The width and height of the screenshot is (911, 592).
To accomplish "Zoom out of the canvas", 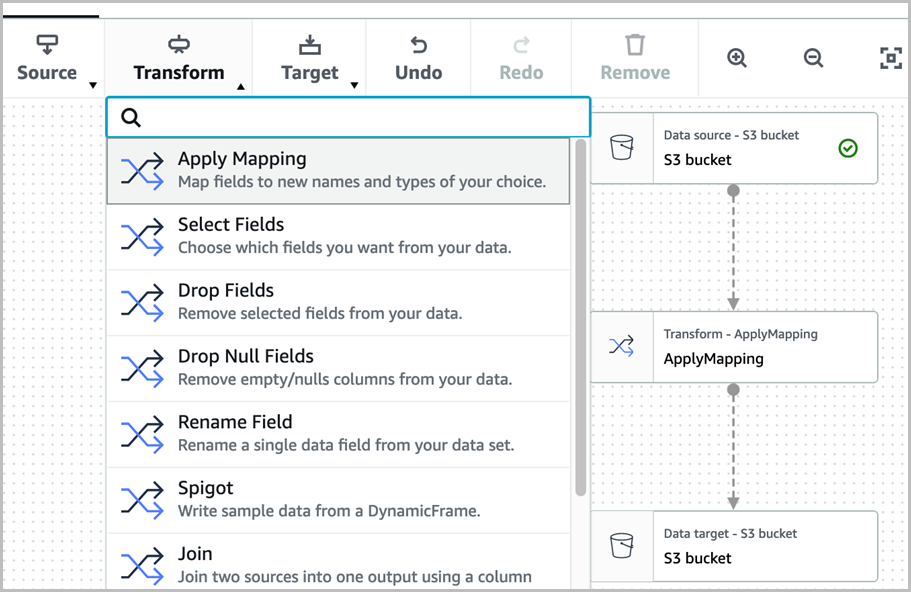I will coord(813,58).
